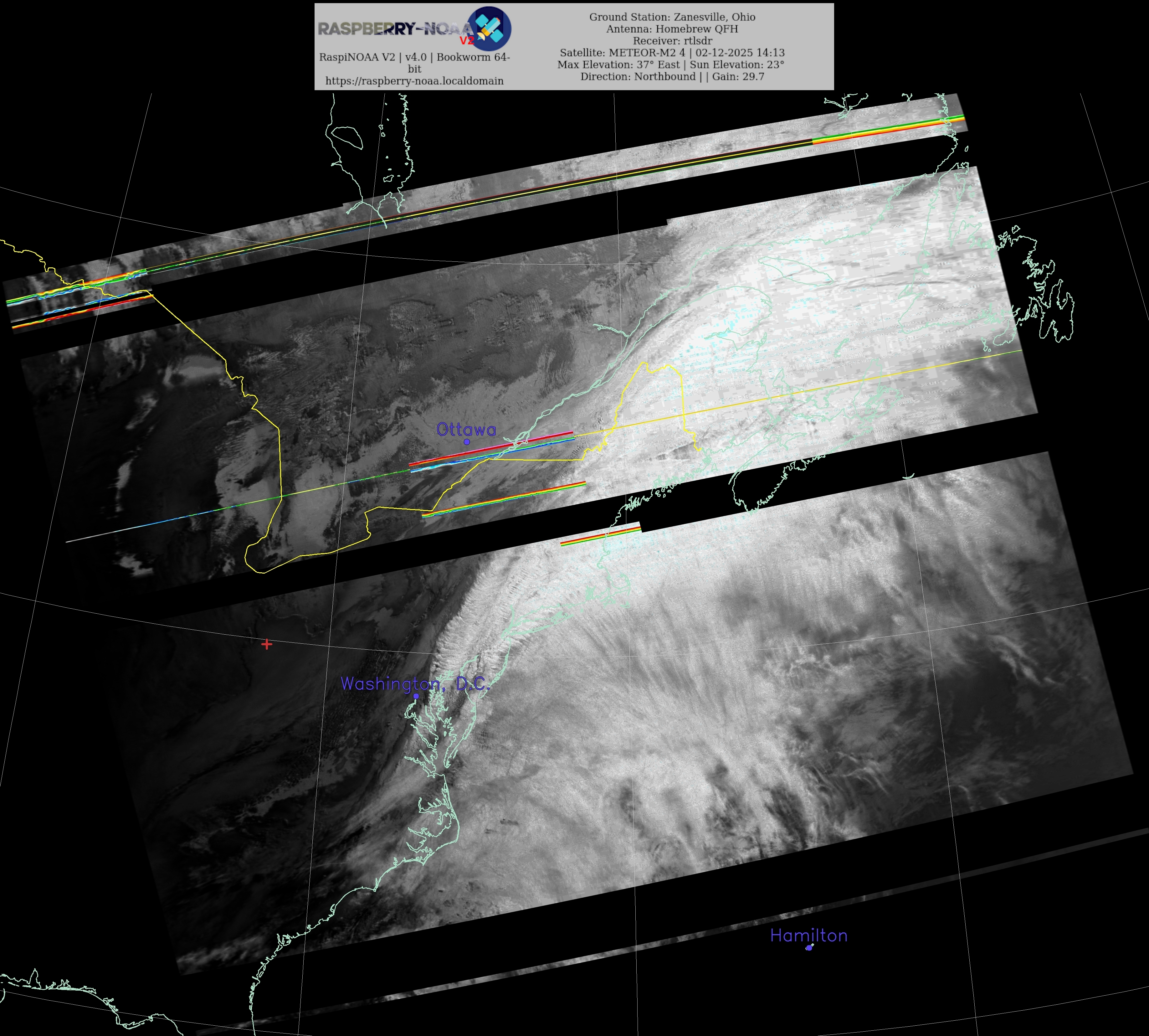The width and height of the screenshot is (1149, 1036).
Task: Click the Hamilton city dot marker
Action: [809, 948]
